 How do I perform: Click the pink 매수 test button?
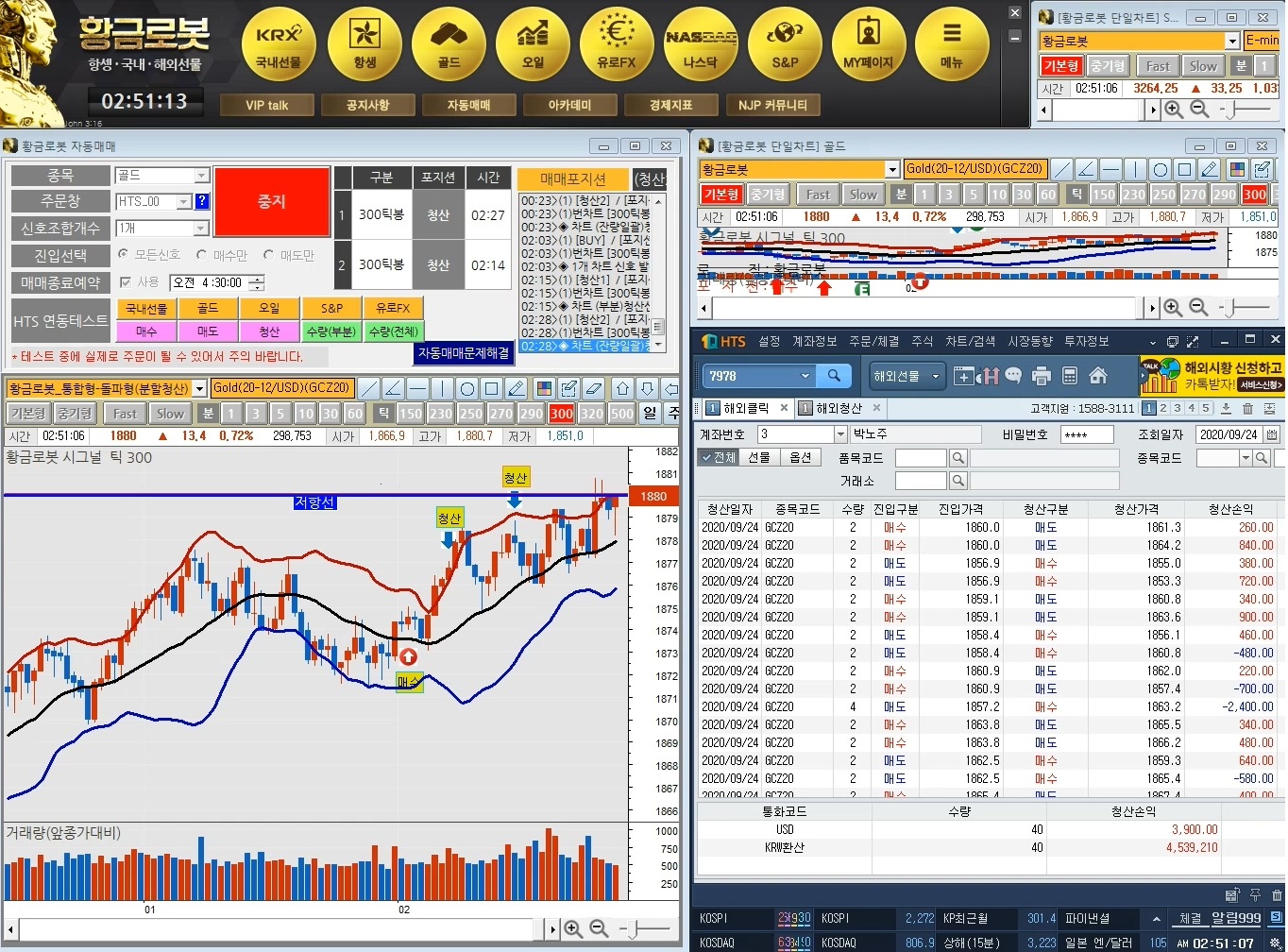click(x=146, y=331)
